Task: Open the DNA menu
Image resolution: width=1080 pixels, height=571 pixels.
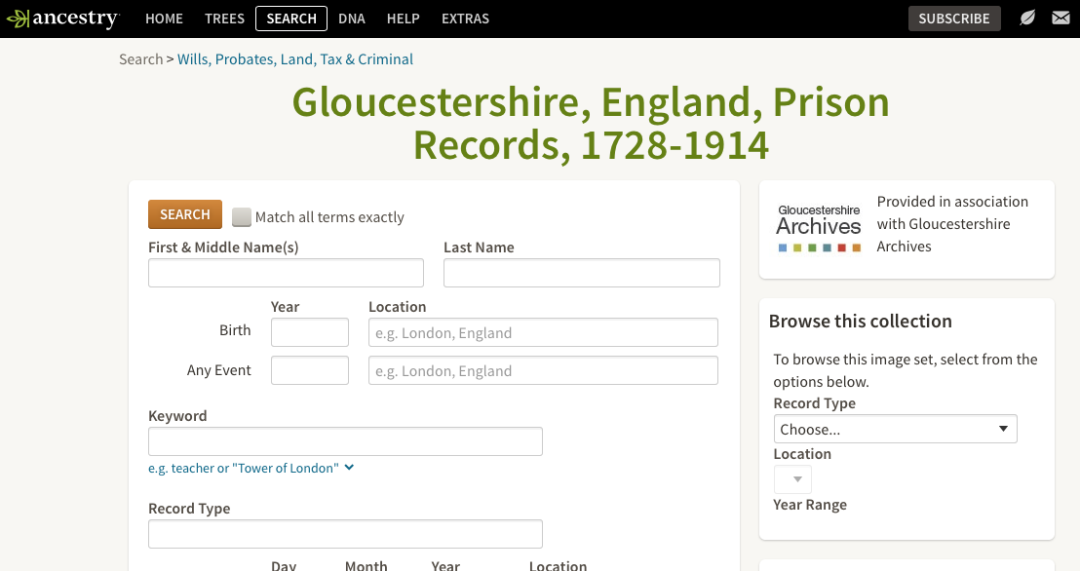Action: click(351, 18)
